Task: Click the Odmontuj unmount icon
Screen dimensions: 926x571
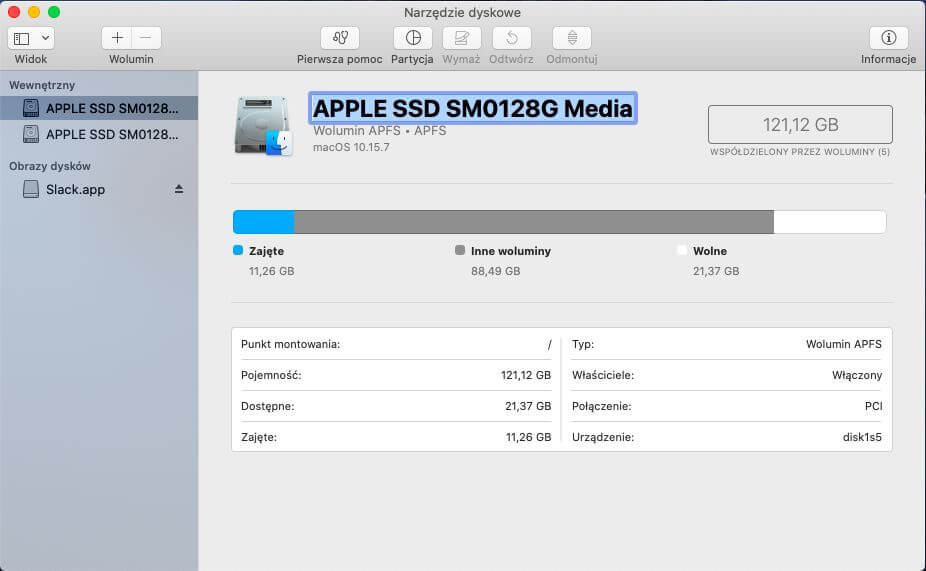Action: click(x=572, y=38)
